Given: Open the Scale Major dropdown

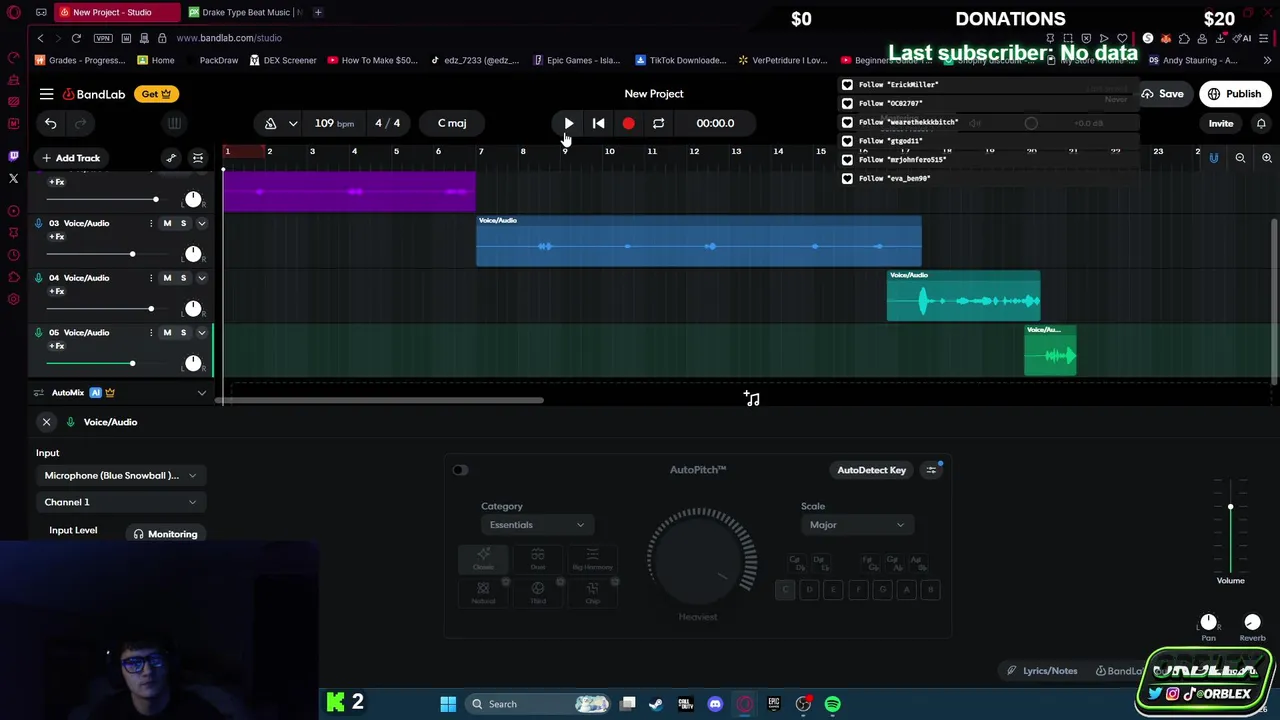Looking at the screenshot, I should (x=856, y=525).
